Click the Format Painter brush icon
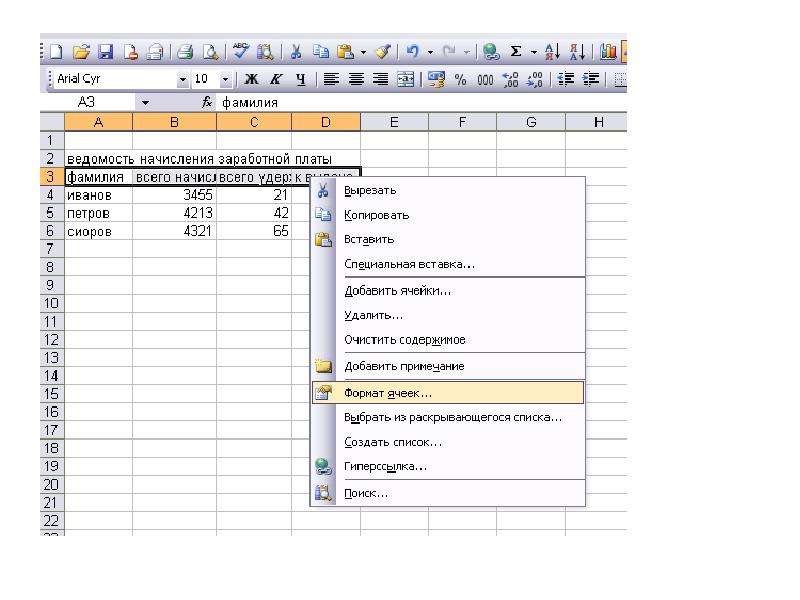 383,52
